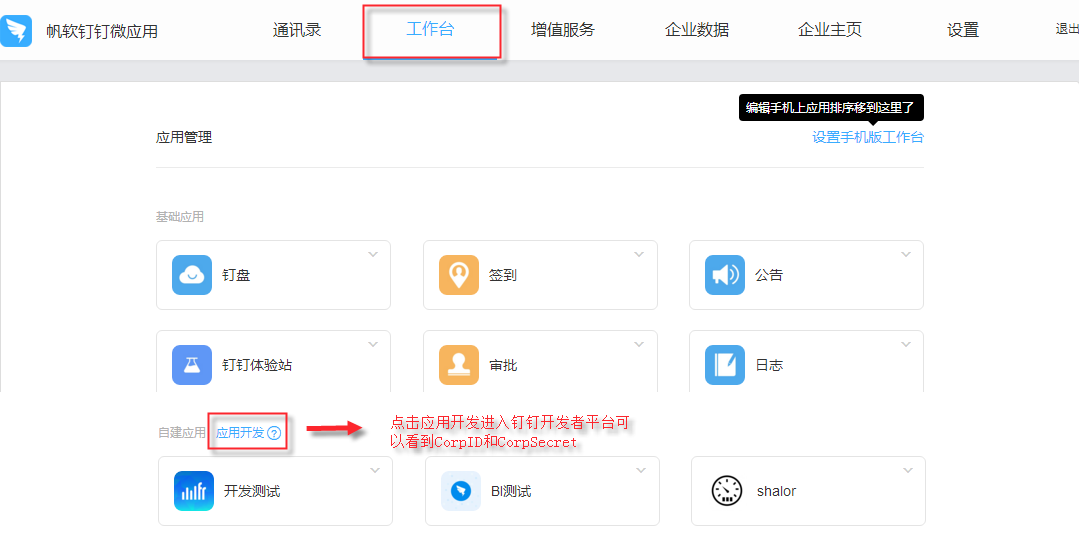This screenshot has width=1079, height=535.
Task: Click the help question mark beside 应用开发
Action: (x=274, y=433)
